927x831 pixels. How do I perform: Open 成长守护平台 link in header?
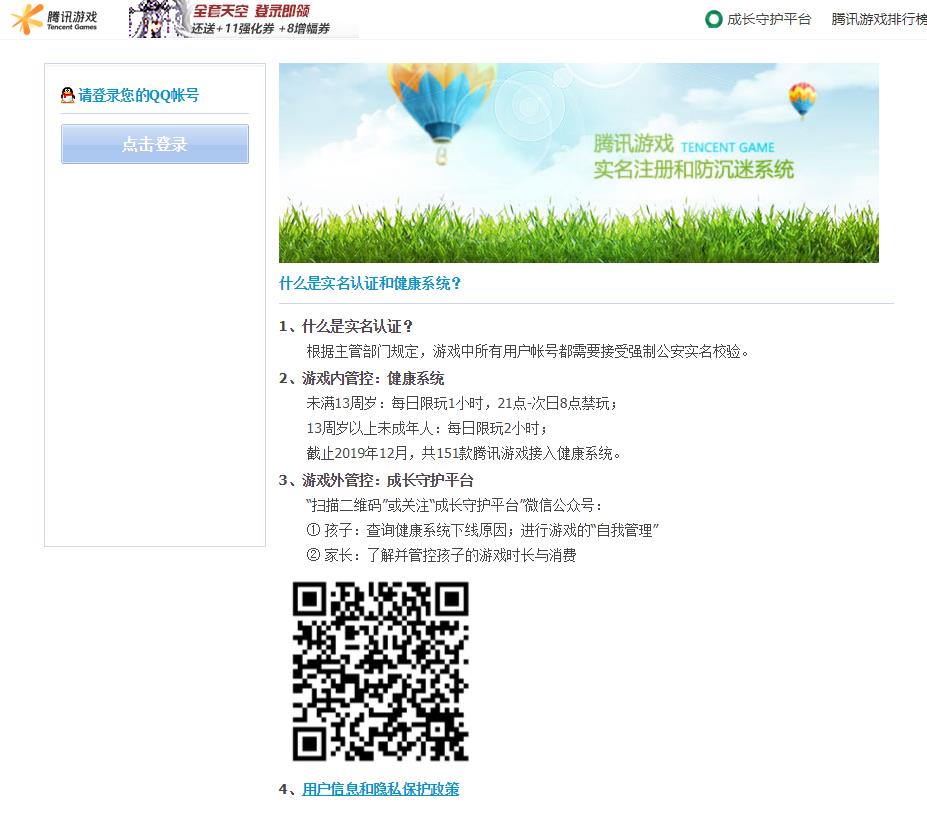769,20
